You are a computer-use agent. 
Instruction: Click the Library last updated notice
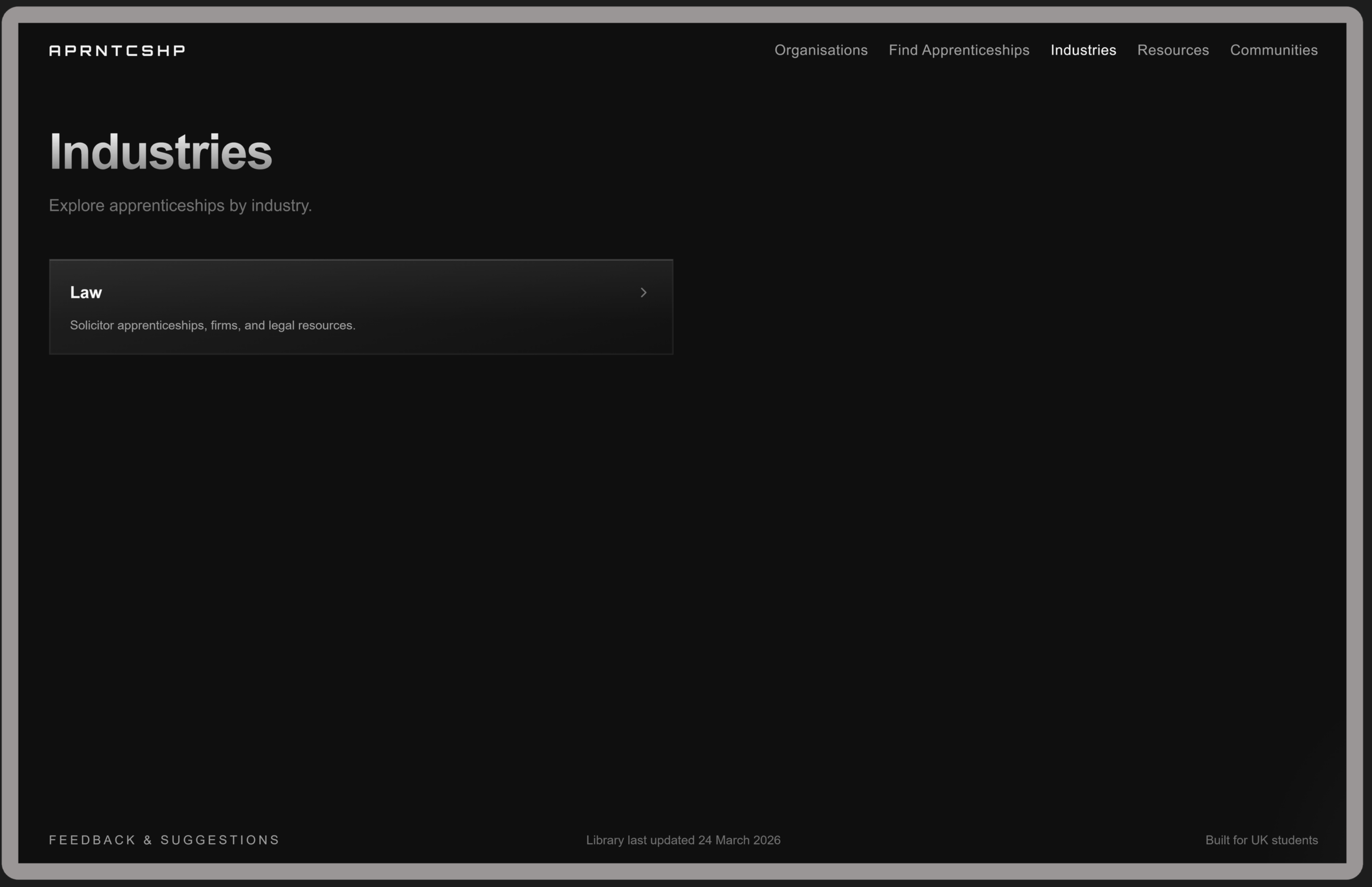click(683, 840)
